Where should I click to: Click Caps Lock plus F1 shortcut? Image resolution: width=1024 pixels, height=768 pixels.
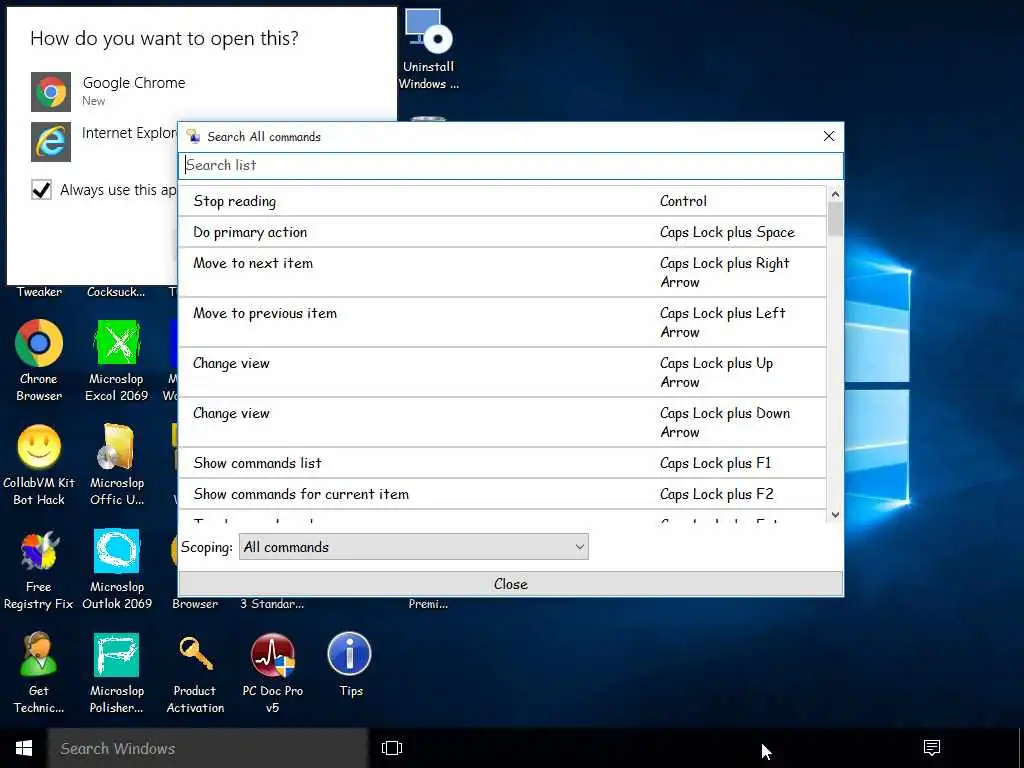coord(715,463)
